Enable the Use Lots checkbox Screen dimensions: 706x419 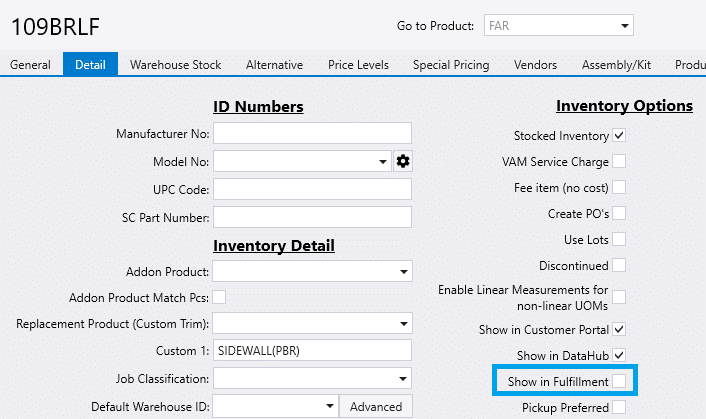point(620,239)
